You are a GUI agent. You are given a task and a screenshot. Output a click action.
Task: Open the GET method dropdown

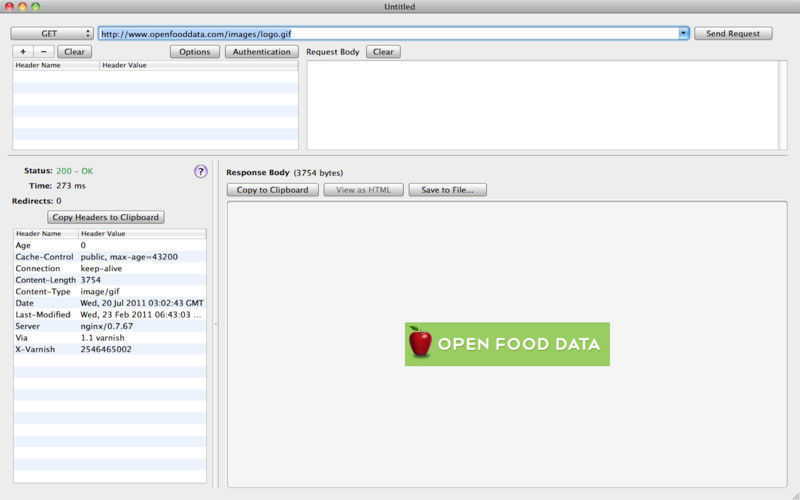point(52,34)
